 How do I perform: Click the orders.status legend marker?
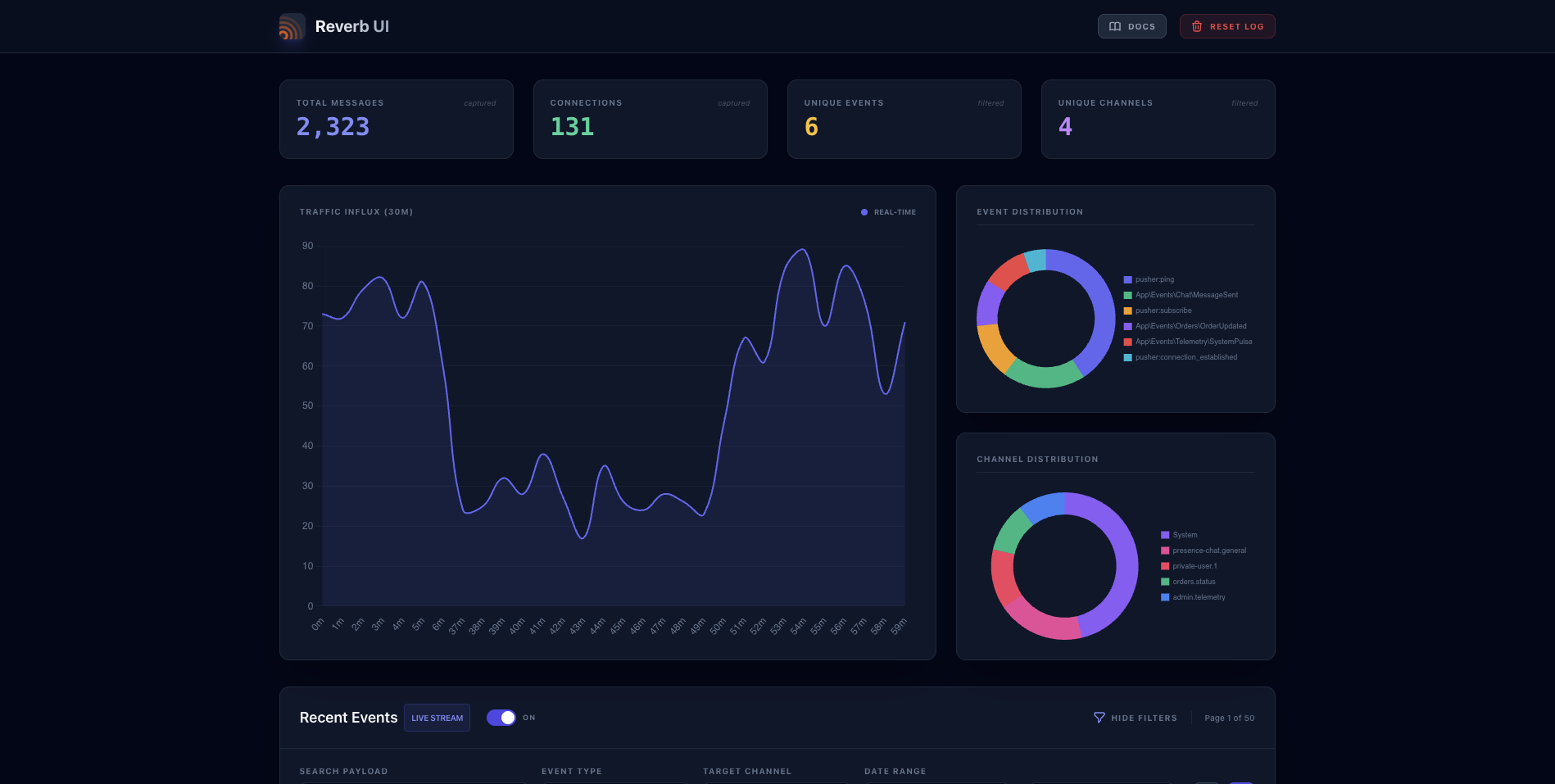pos(1164,582)
